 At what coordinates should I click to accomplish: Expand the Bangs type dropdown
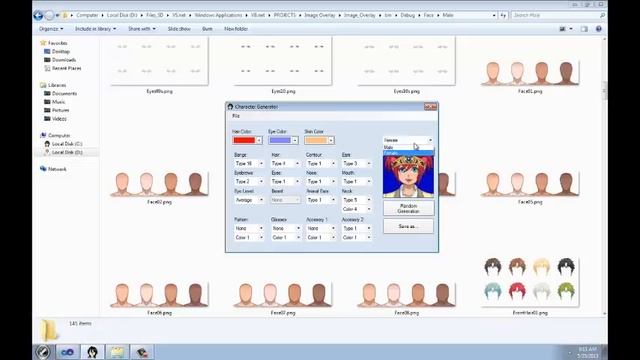261,163
